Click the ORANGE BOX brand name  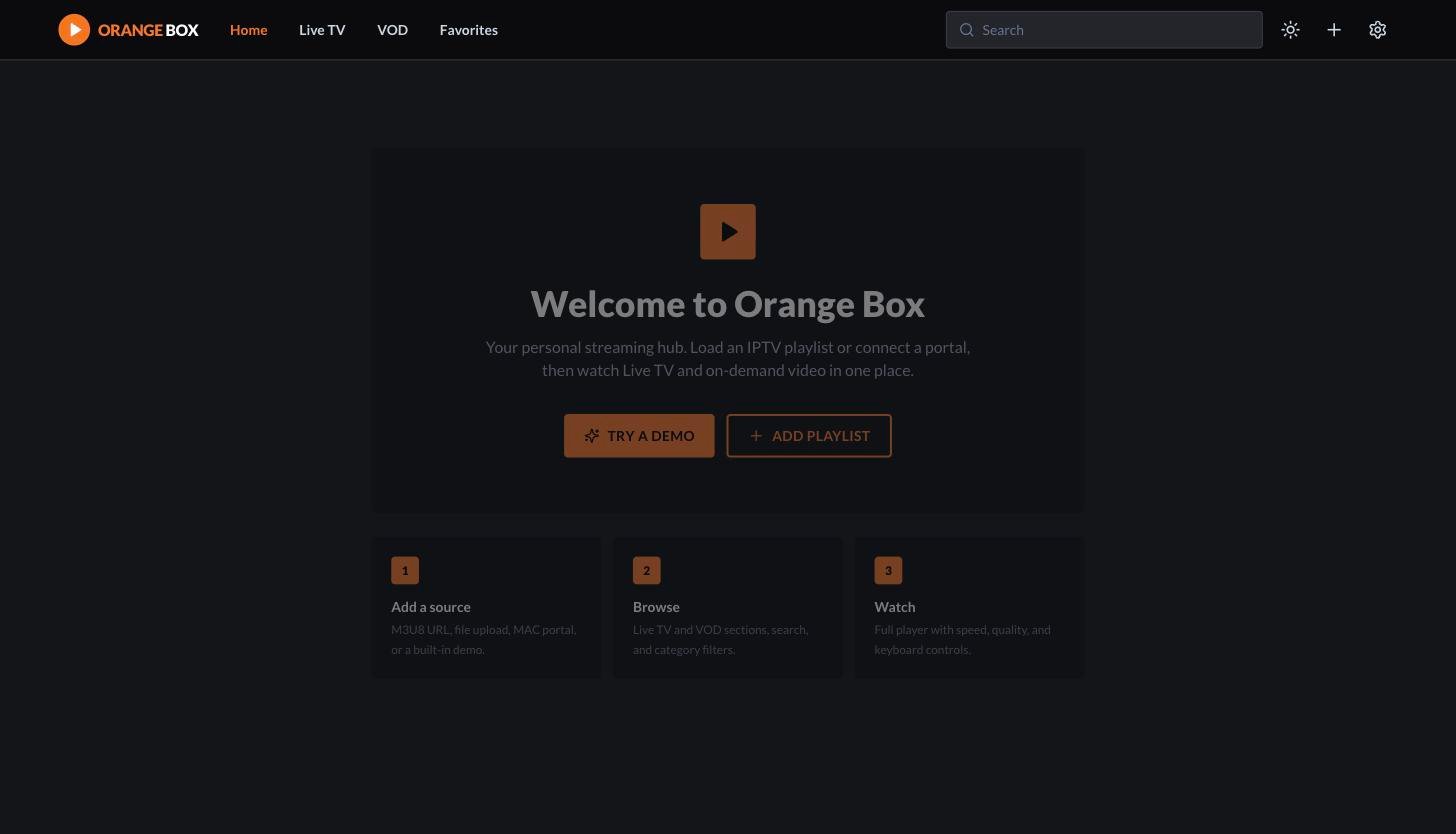[148, 30]
